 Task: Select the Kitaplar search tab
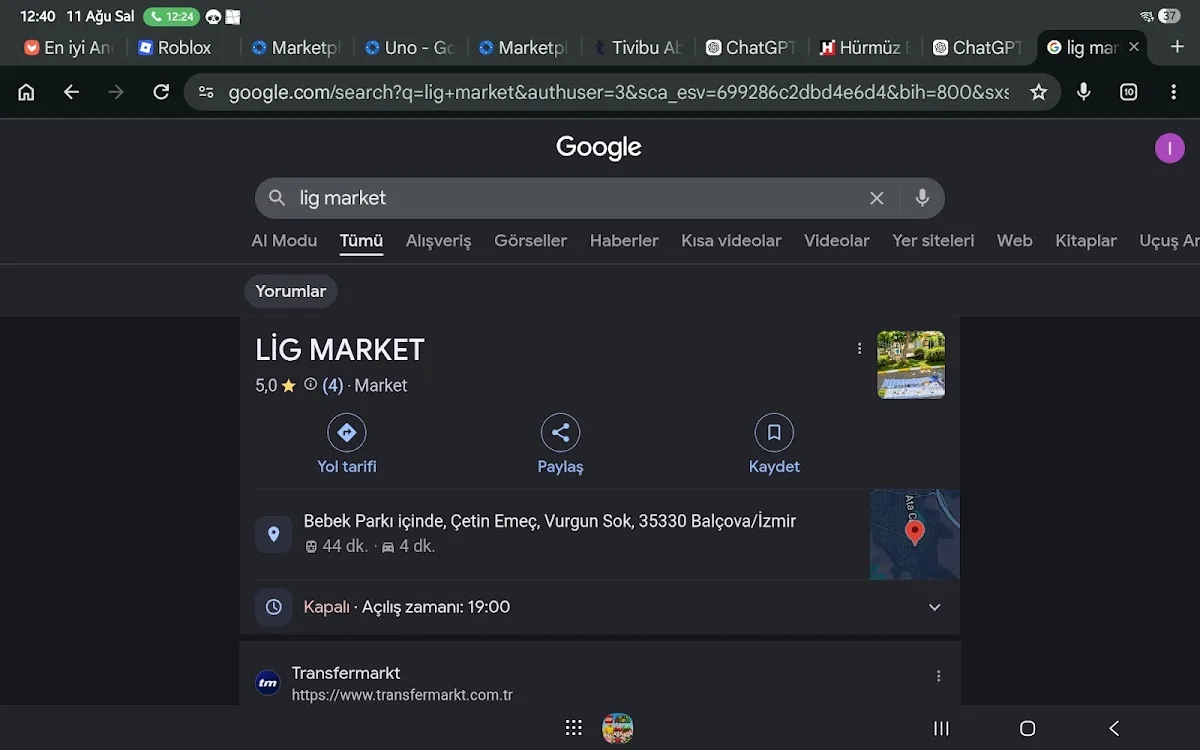[x=1086, y=241]
